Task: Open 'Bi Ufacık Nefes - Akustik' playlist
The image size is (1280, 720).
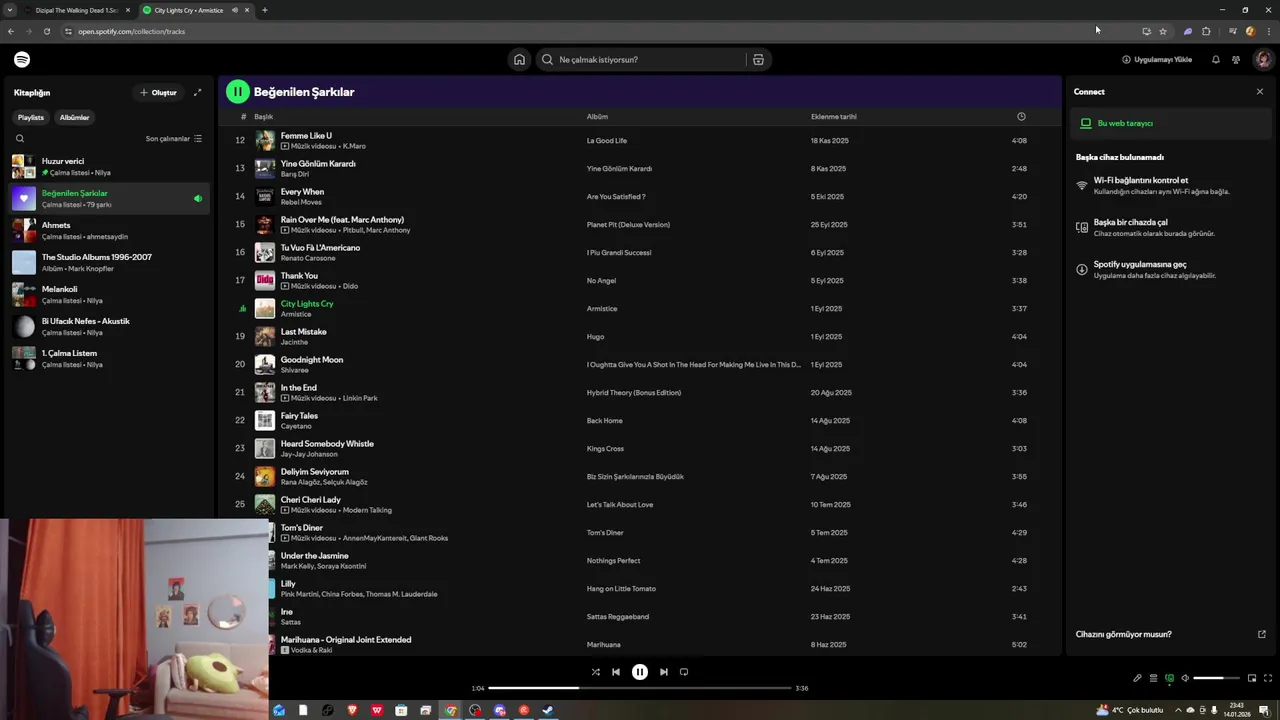Action: coord(109,326)
